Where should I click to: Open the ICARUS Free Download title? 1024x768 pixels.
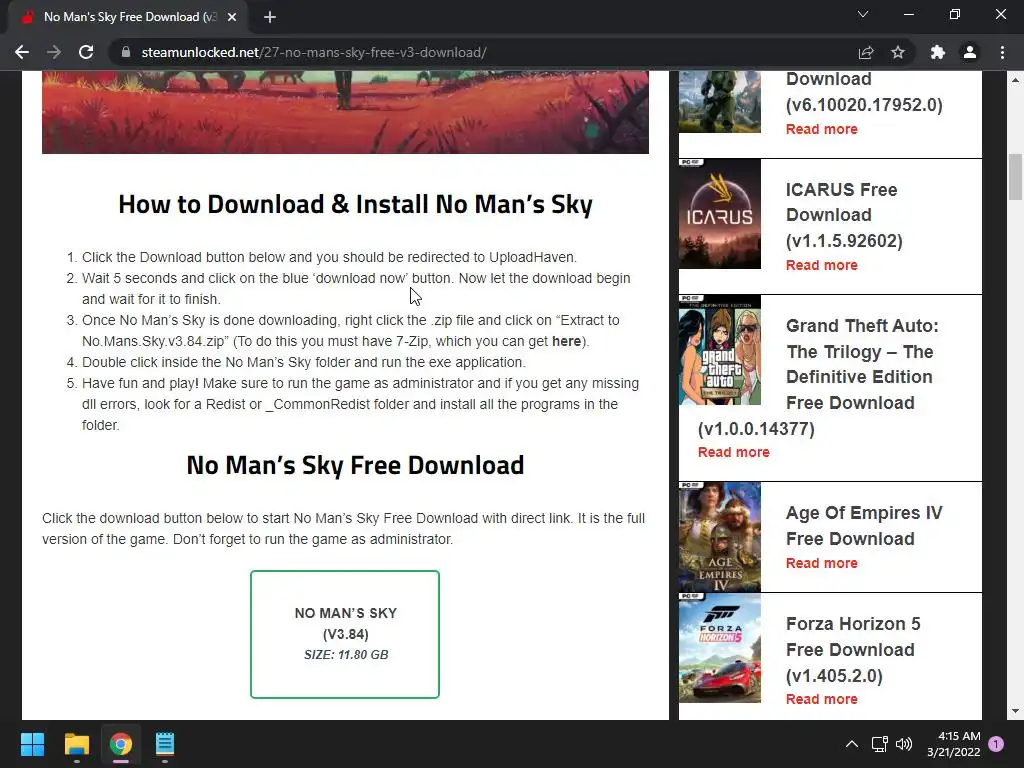coord(844,215)
